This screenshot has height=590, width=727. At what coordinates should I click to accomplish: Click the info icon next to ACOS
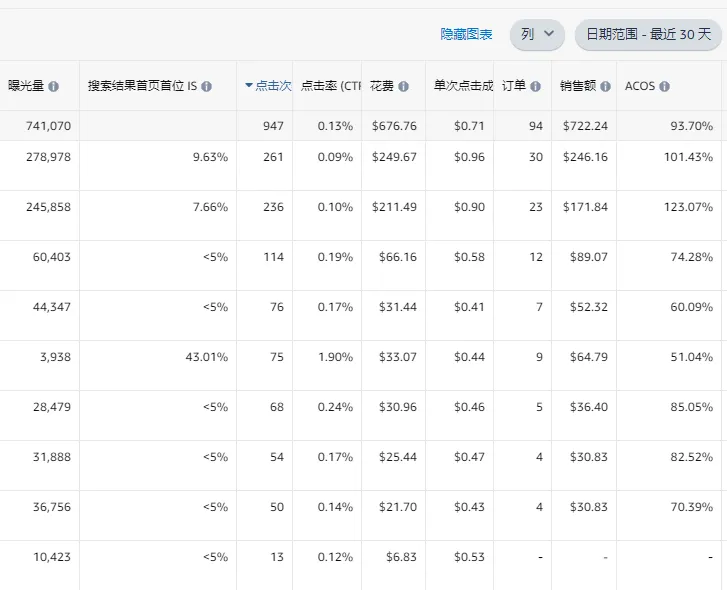pyautogui.click(x=664, y=87)
